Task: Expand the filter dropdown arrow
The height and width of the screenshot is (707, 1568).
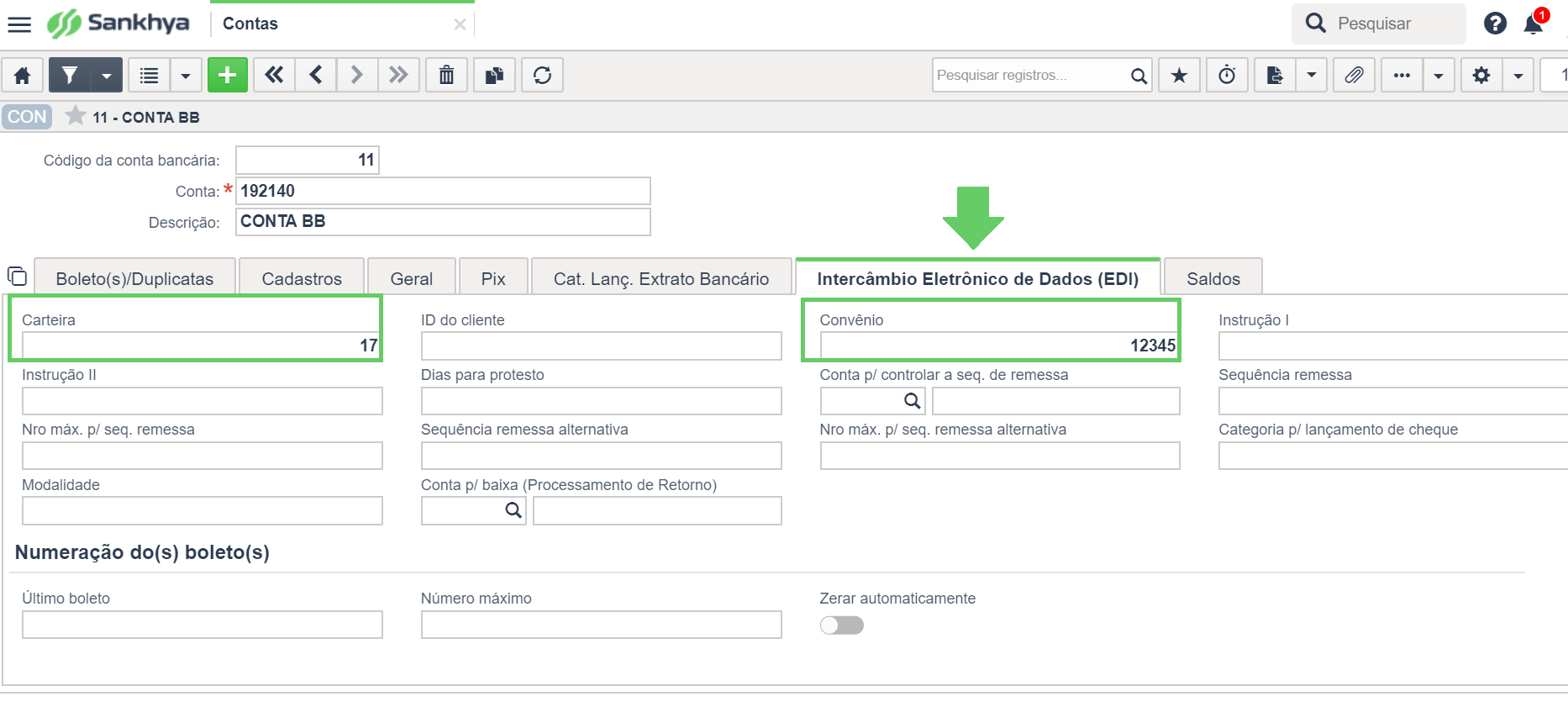Action: [107, 75]
